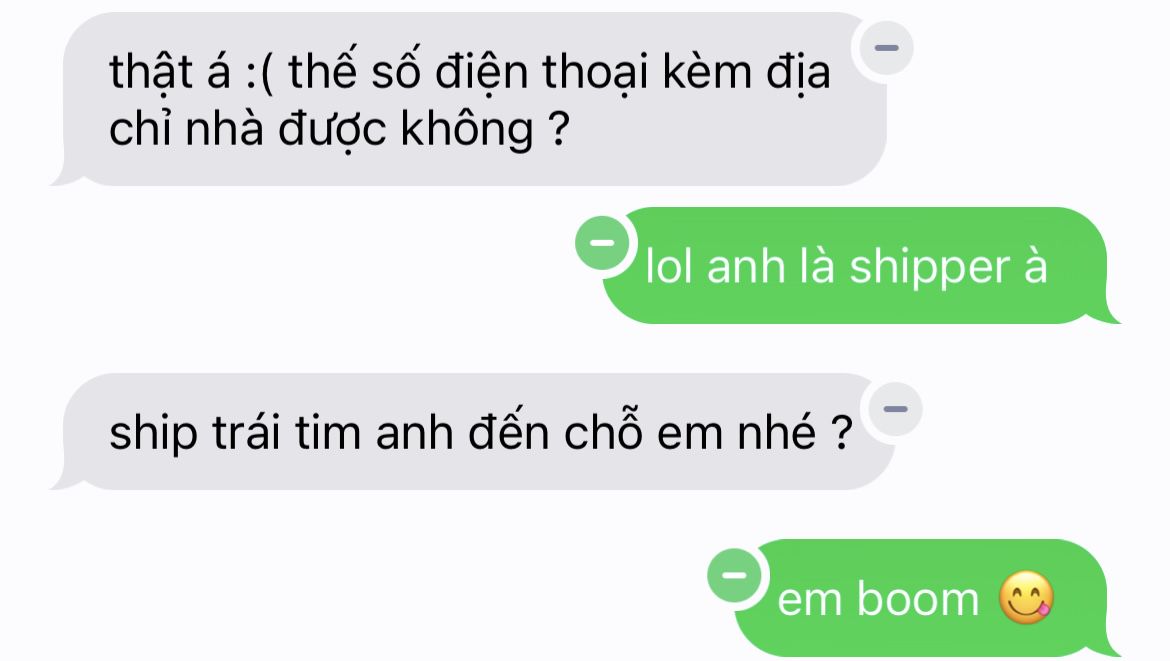Click the words 'địa chỉ nhà' in the first bubble
Screen dimensions: 1170x661
pos(470,99)
